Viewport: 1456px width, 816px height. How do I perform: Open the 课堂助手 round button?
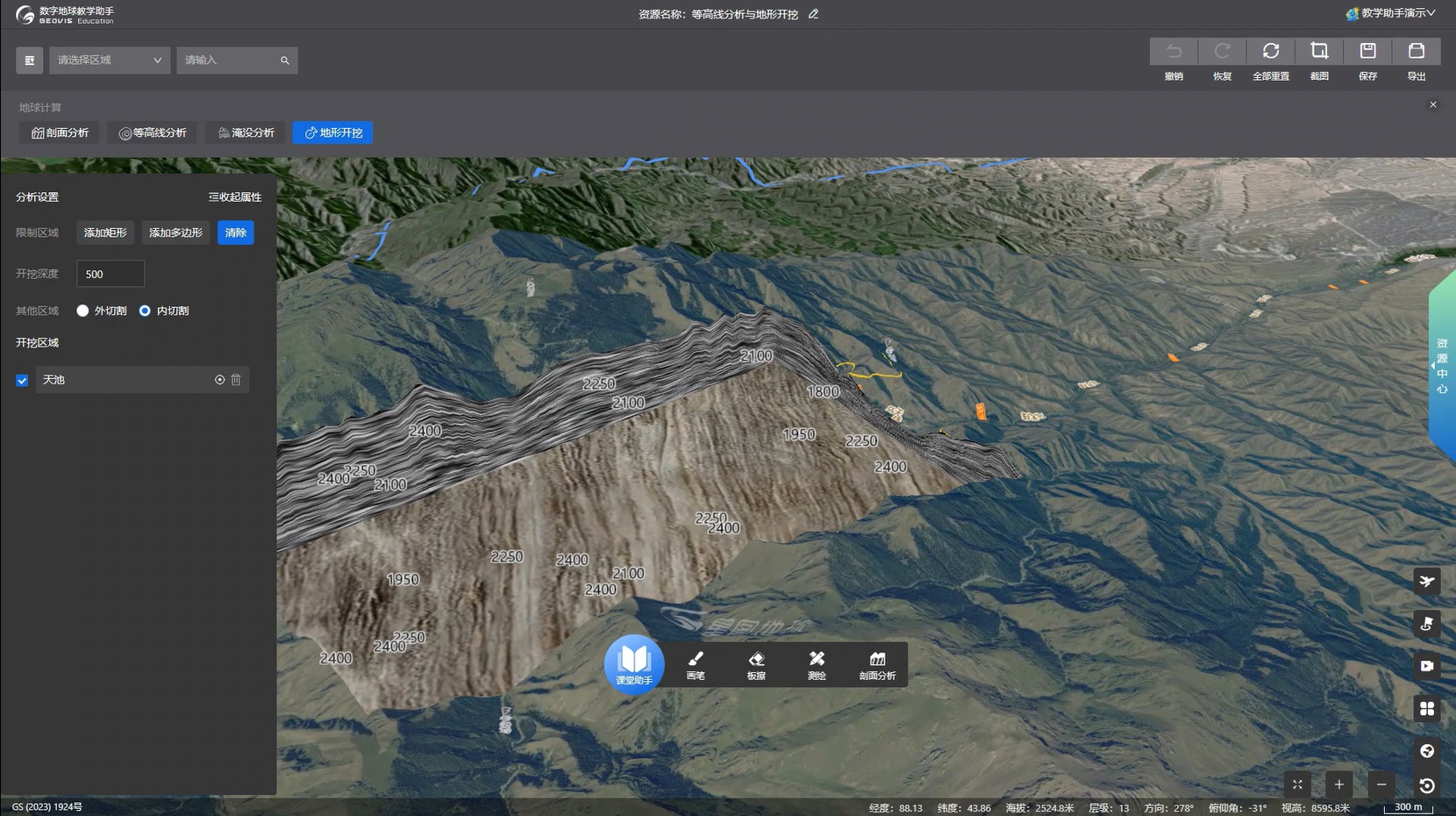click(633, 664)
